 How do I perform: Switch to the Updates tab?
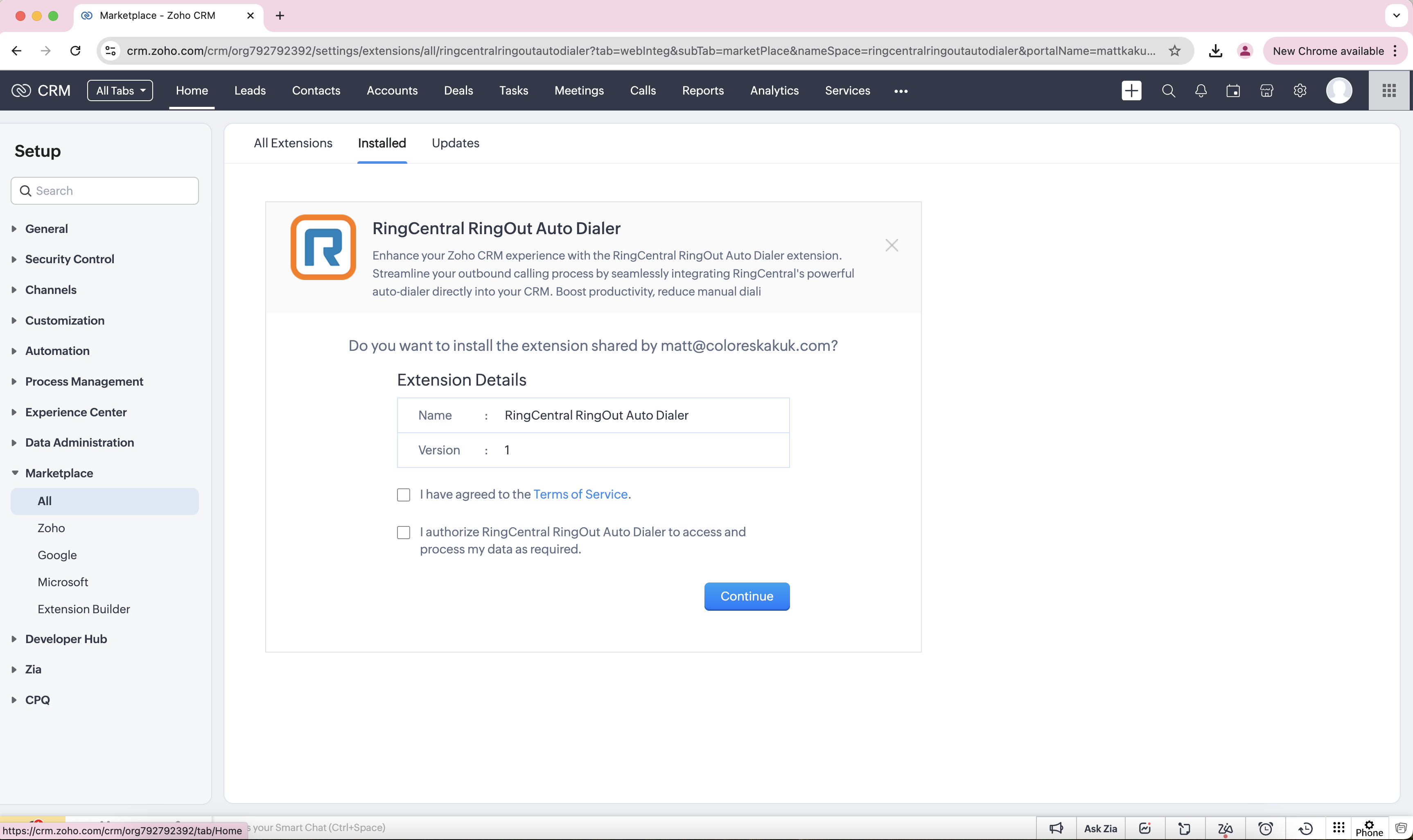(456, 143)
